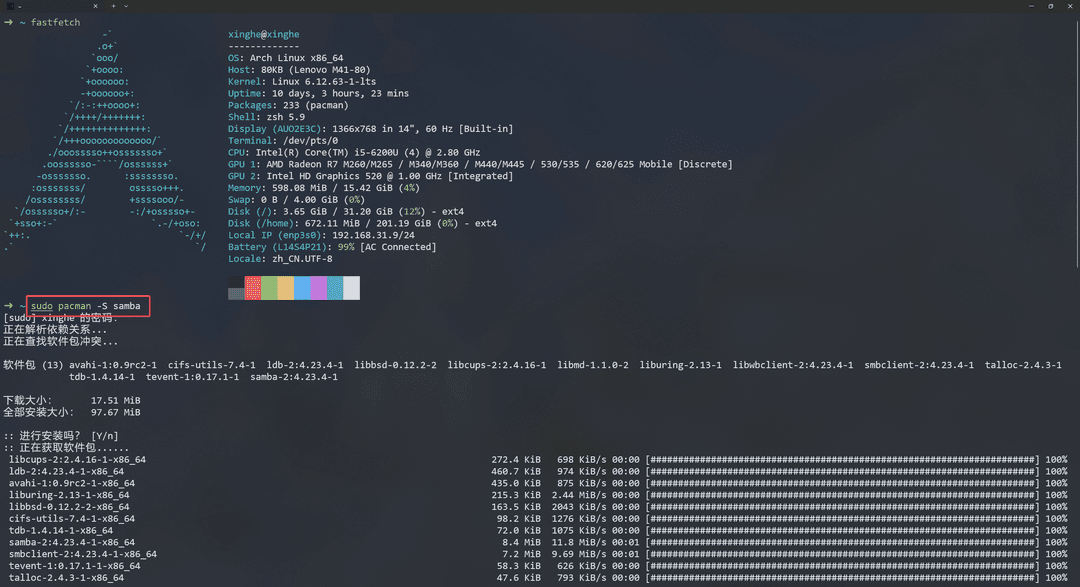The image size is (1080, 587).
Task: Click the green color block in fastfetch palette
Action: tap(269, 288)
